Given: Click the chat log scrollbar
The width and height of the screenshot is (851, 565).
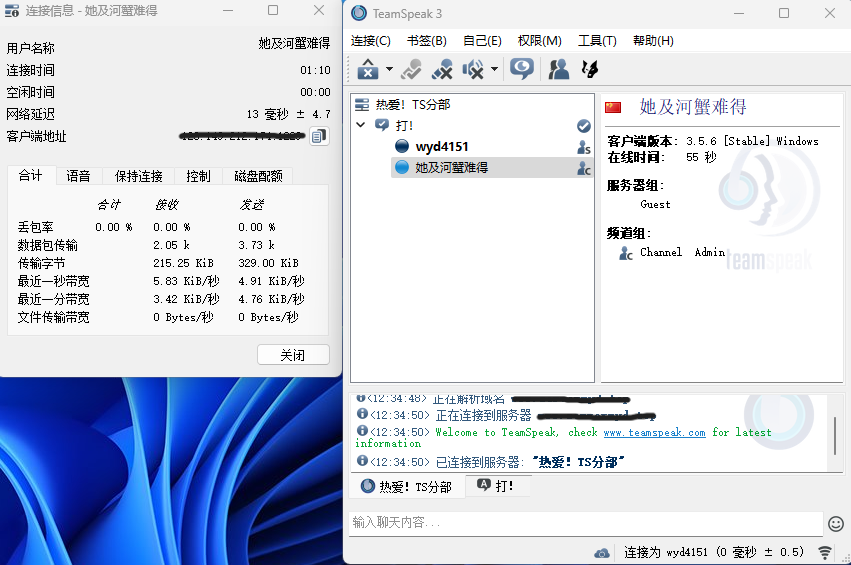Looking at the screenshot, I should 835,435.
